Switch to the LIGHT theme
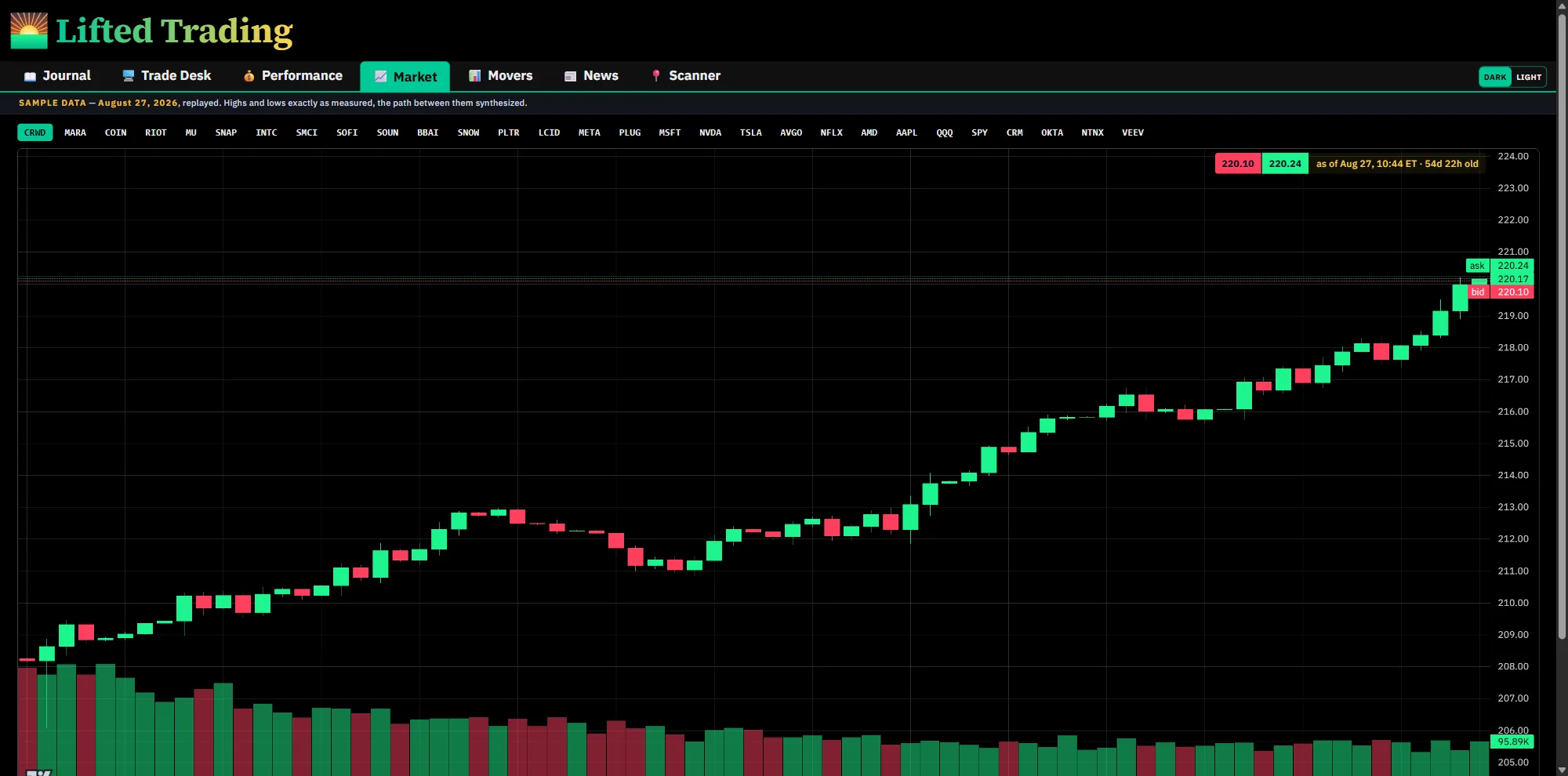This screenshot has height=776, width=1568. click(x=1529, y=77)
